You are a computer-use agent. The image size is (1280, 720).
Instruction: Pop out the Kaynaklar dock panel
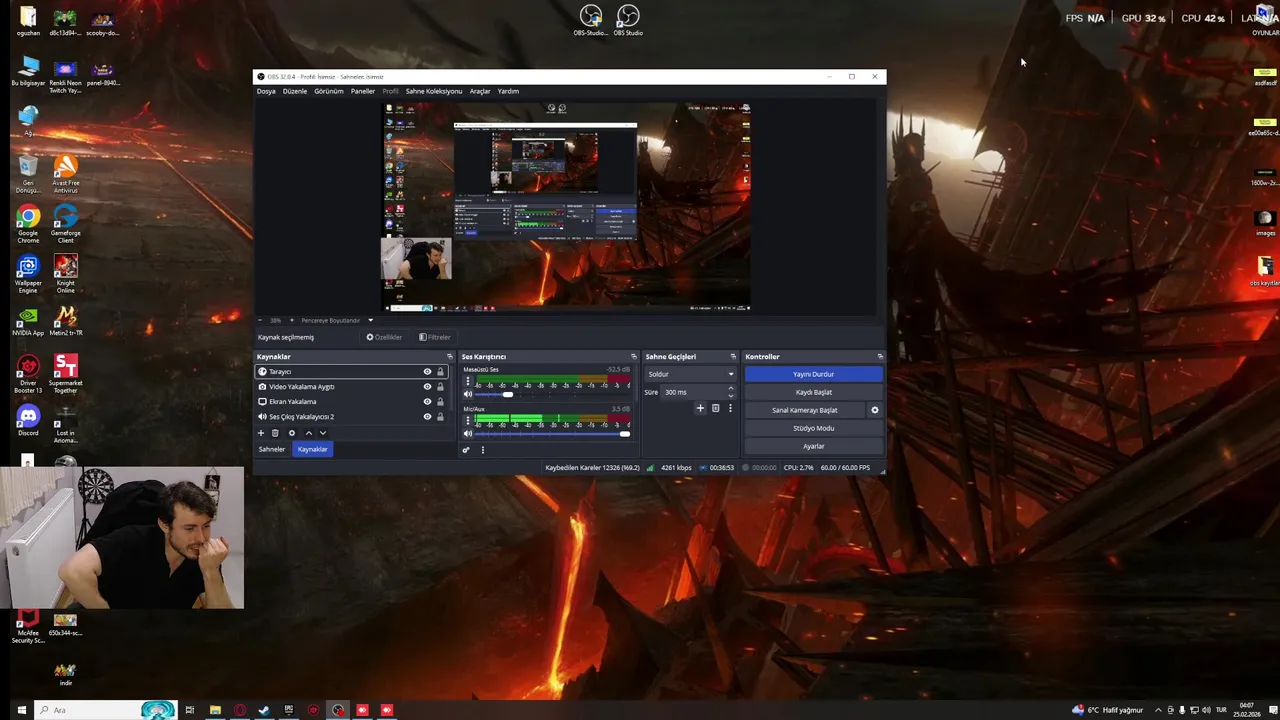[x=449, y=357]
